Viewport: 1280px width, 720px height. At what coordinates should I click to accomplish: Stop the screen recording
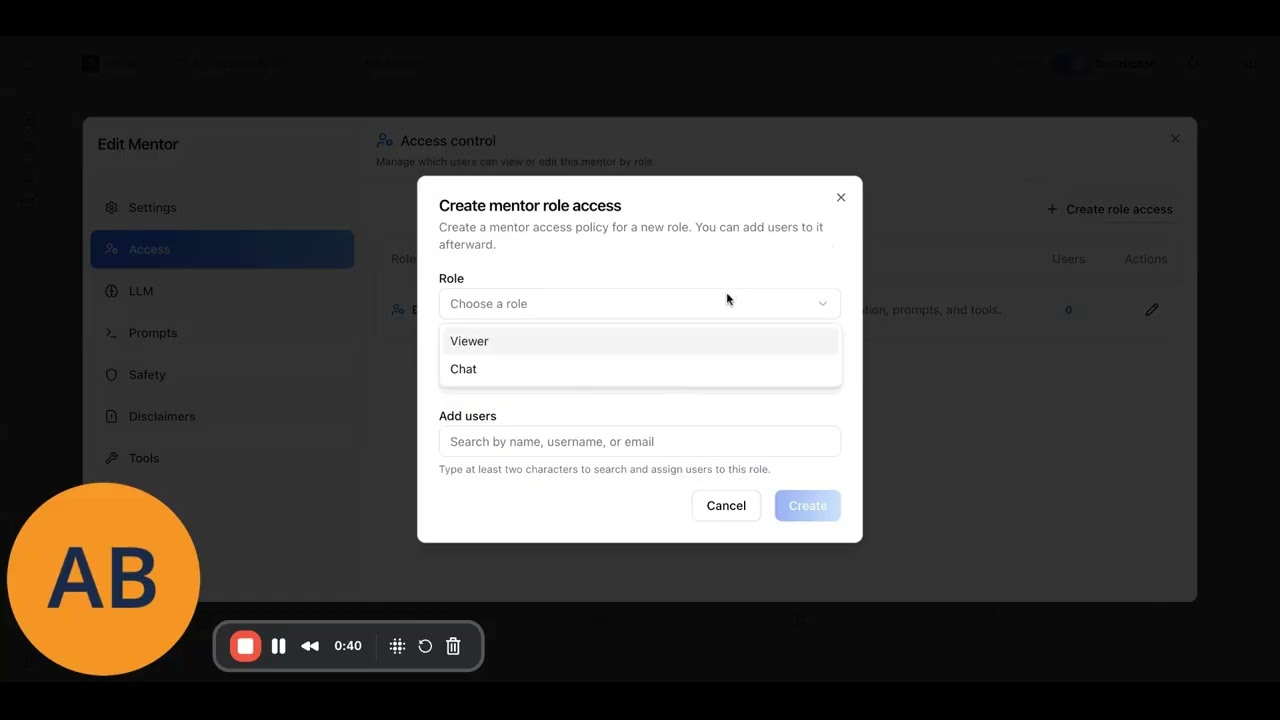(245, 646)
